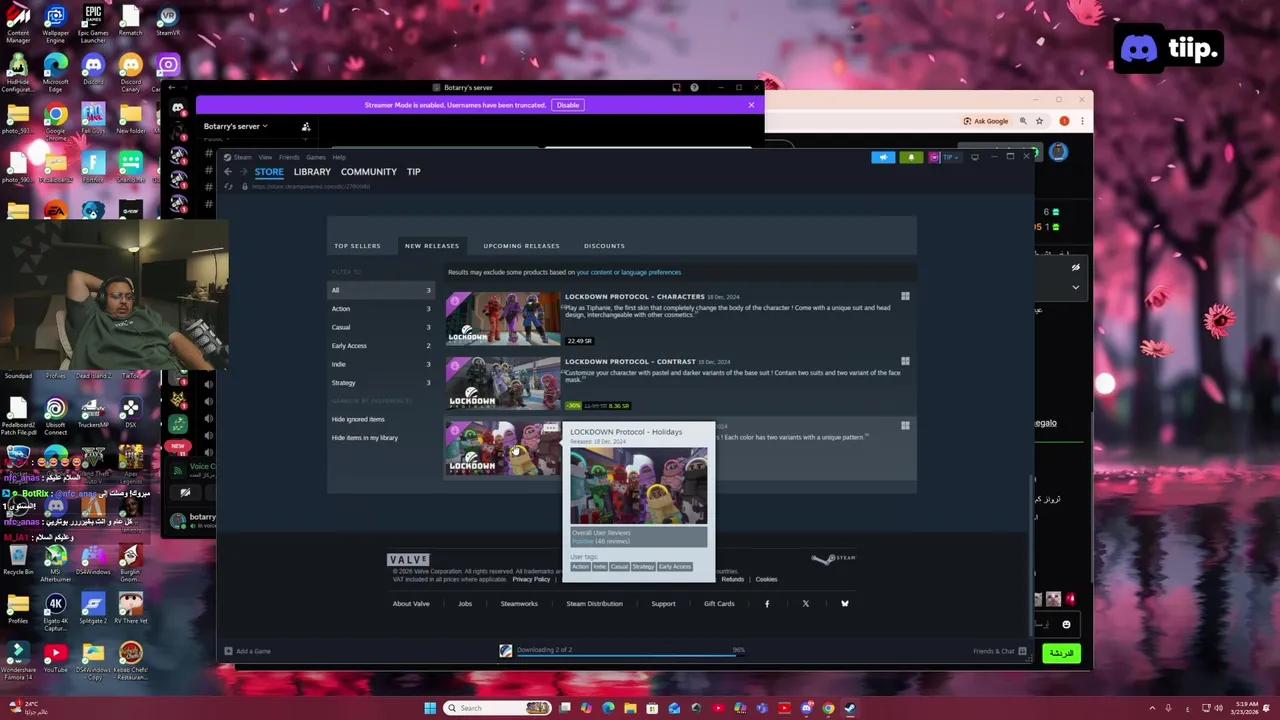
Task: Open Lockdown Protocol - Contrast title
Action: point(630,361)
